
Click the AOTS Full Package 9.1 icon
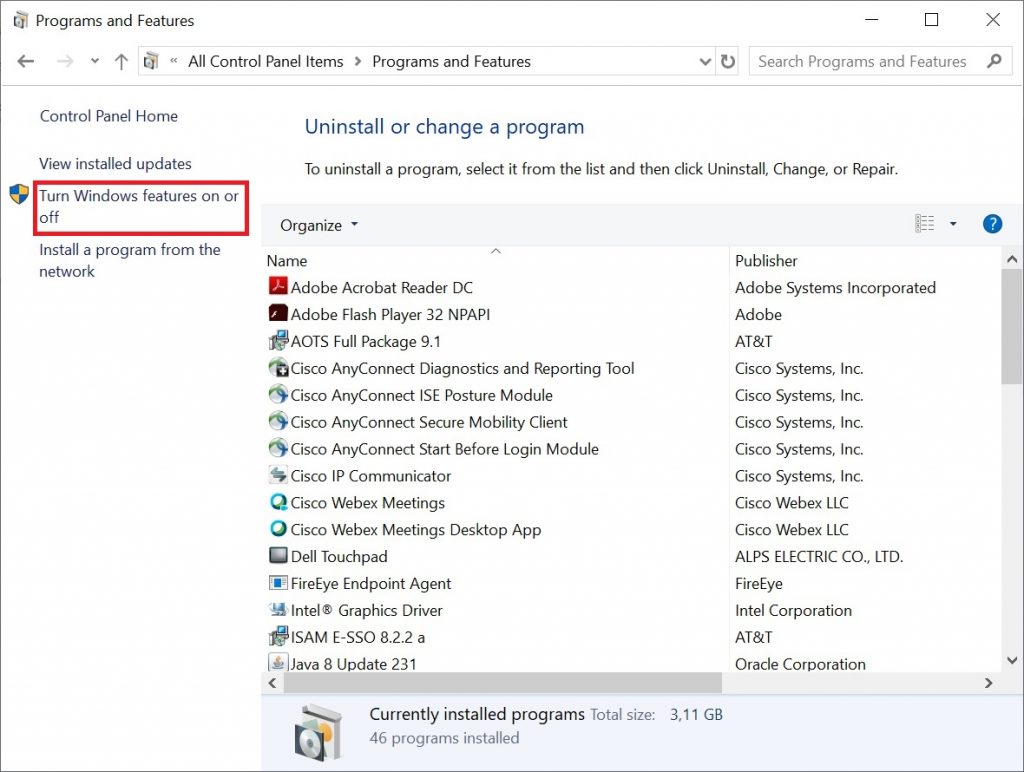tap(278, 340)
